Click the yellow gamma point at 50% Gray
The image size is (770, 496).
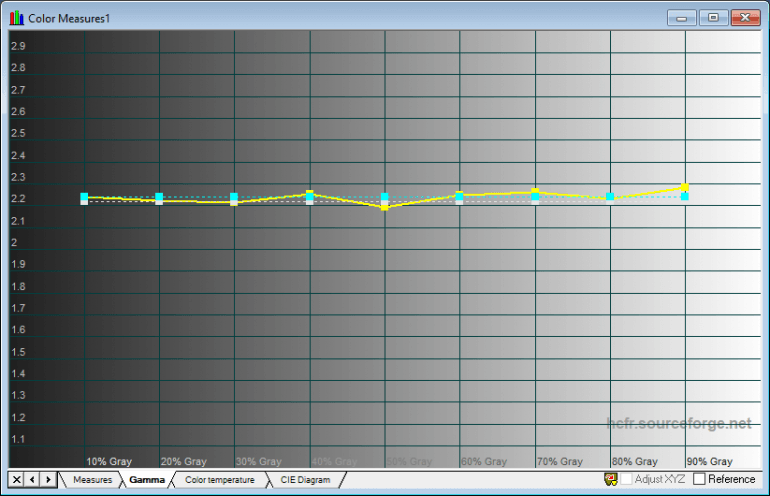(385, 207)
